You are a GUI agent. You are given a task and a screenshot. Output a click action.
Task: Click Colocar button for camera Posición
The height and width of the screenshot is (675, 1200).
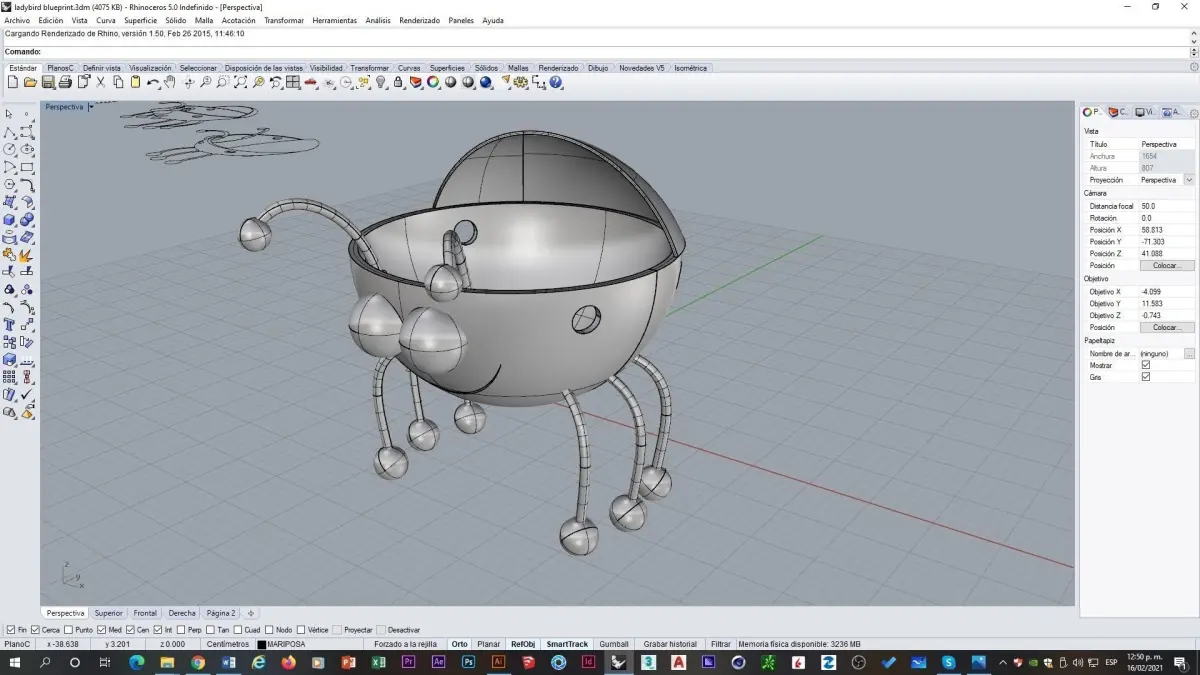point(1167,266)
